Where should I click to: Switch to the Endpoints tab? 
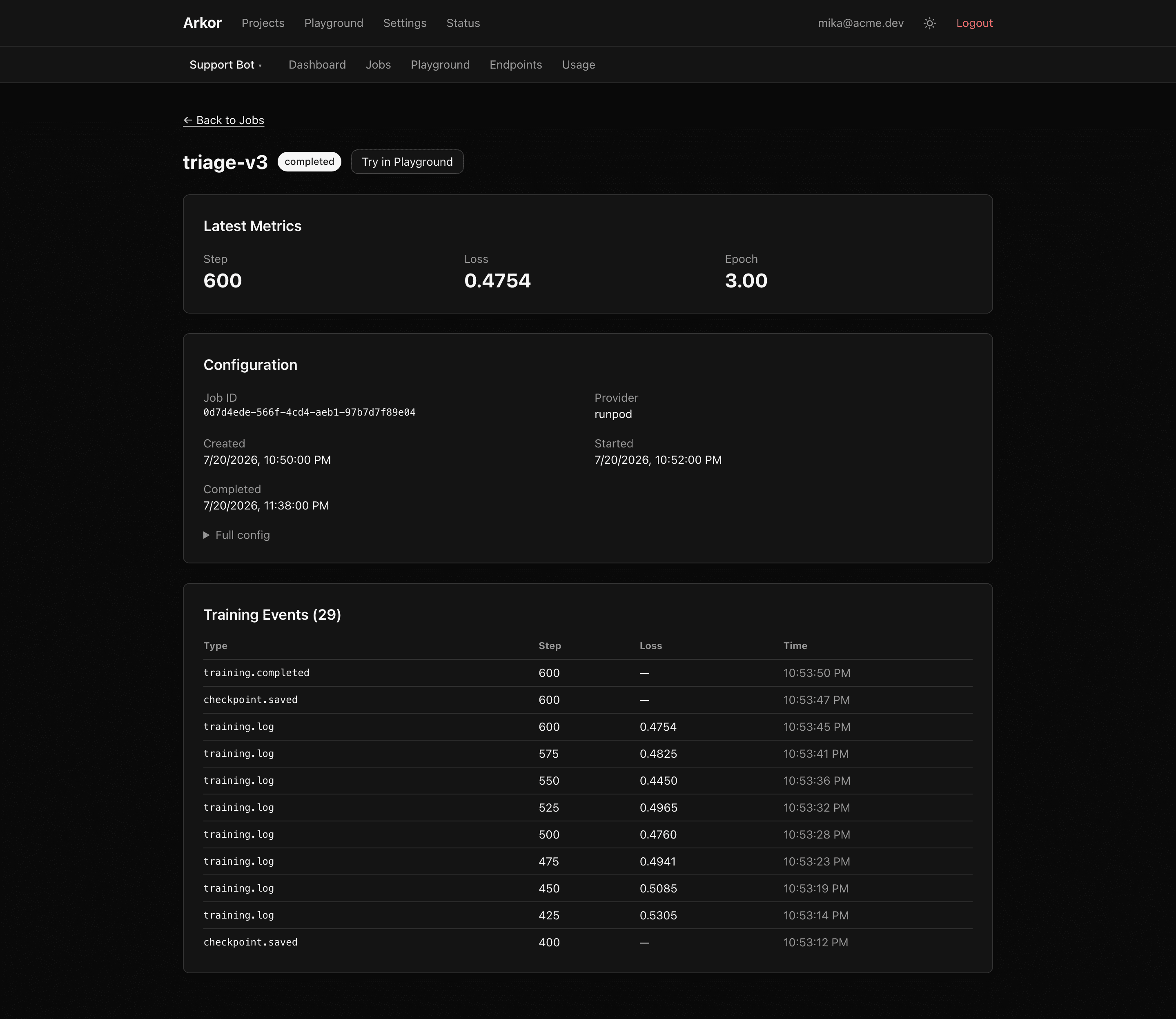(516, 65)
